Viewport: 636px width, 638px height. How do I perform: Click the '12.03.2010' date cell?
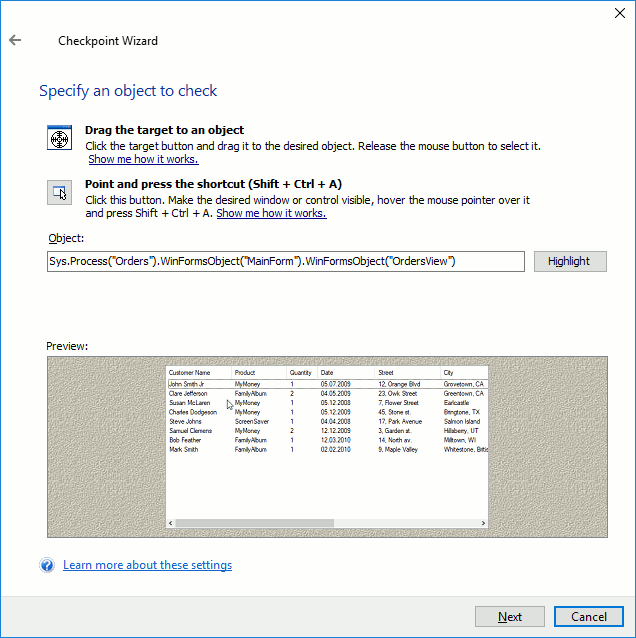coord(336,440)
